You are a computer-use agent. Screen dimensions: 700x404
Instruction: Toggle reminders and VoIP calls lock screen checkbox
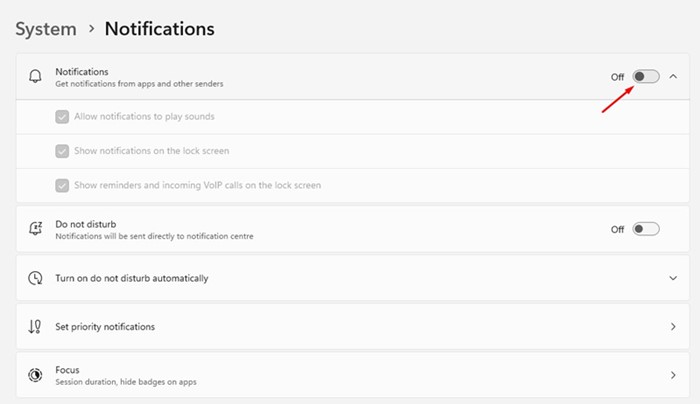62,185
